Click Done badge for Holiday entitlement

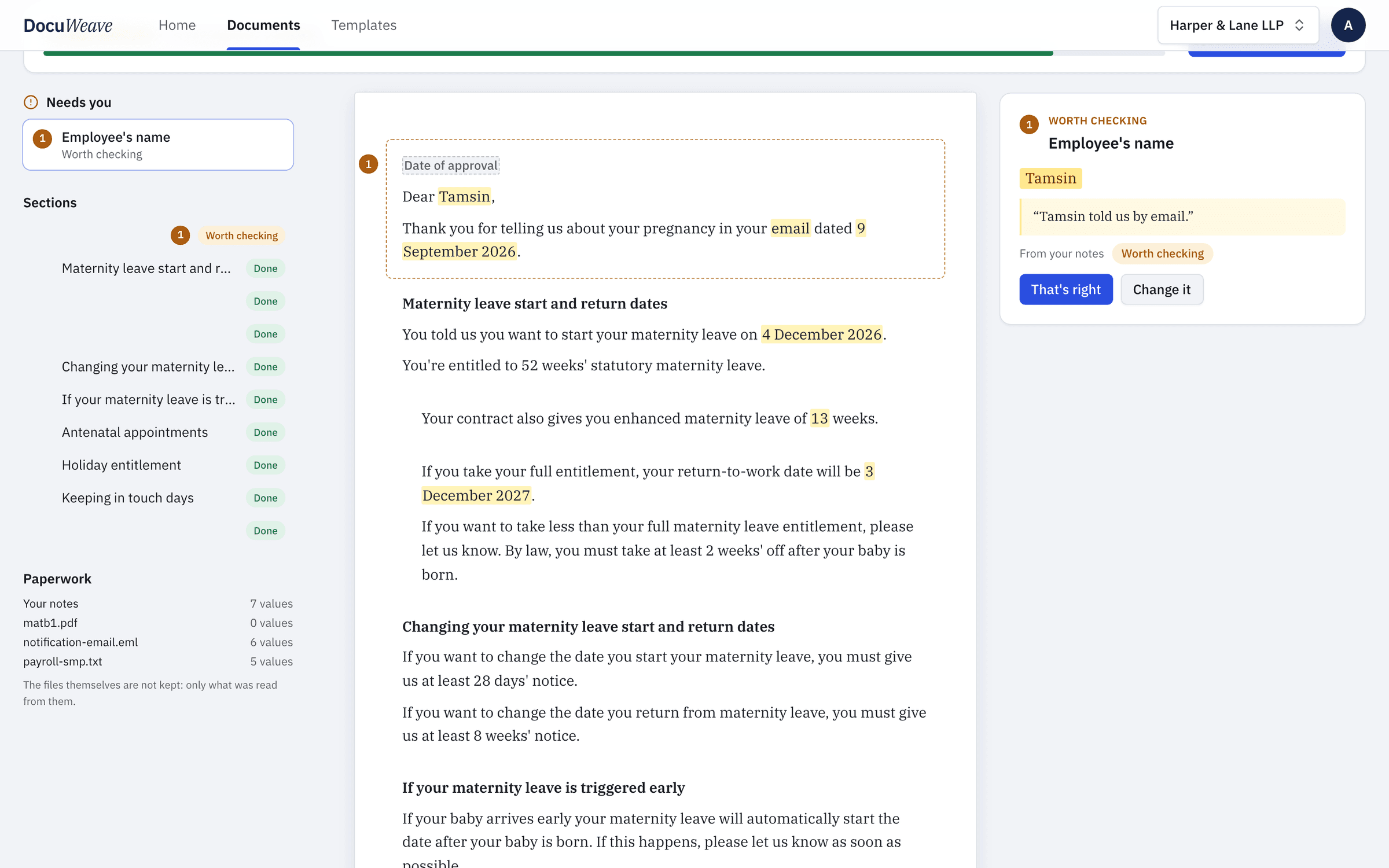266,465
